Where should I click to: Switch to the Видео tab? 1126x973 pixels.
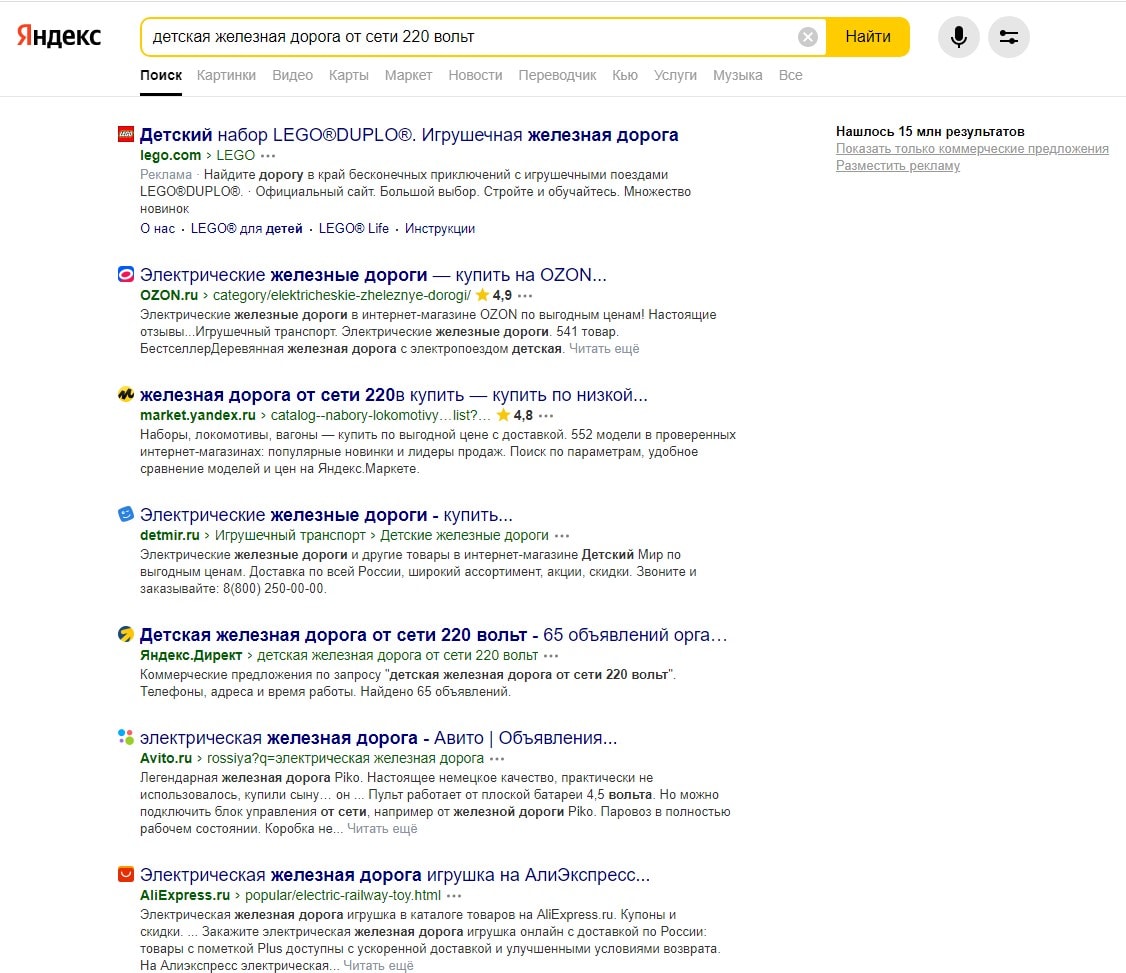(292, 75)
